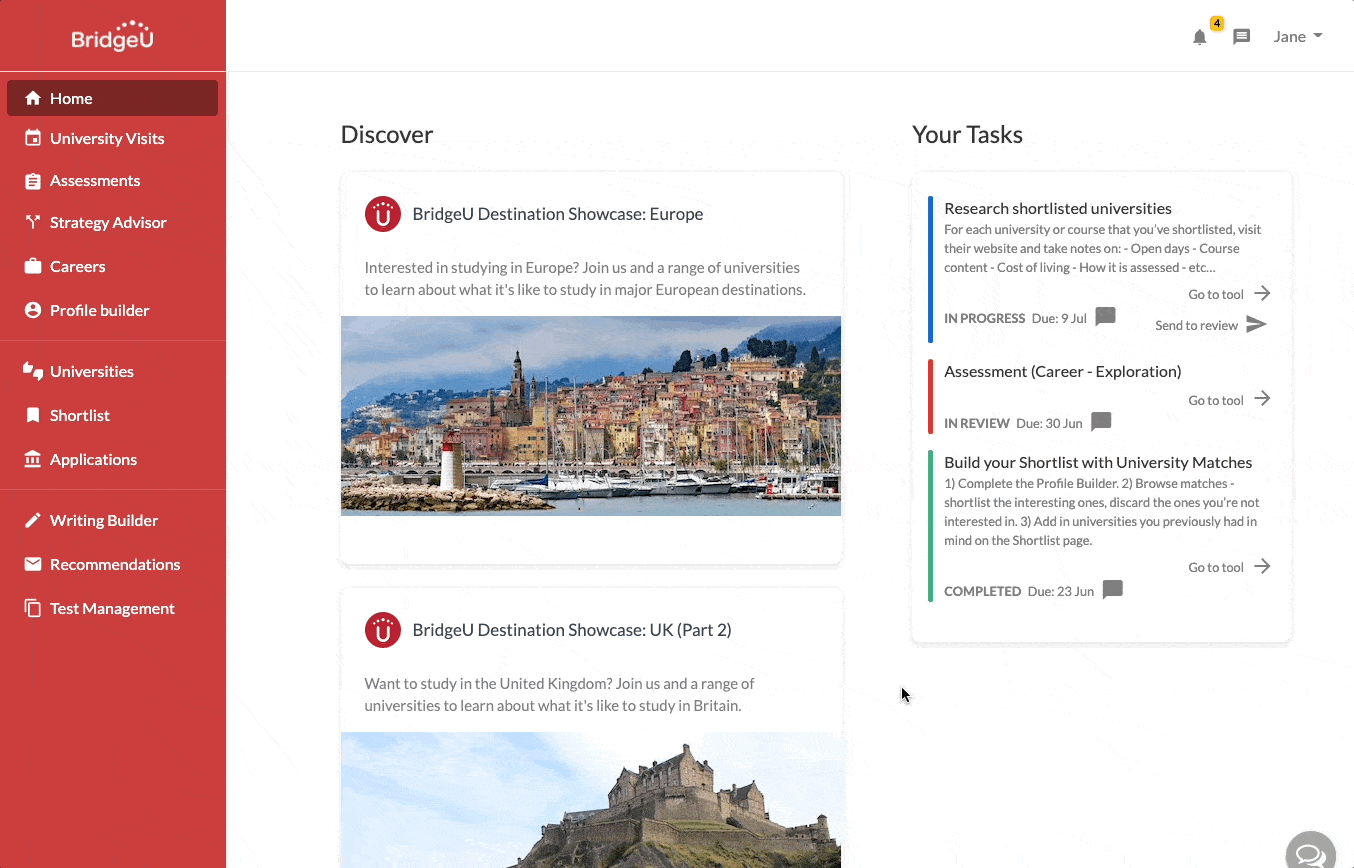
Task: Click the University Visits calendar icon
Action: pyautogui.click(x=33, y=138)
